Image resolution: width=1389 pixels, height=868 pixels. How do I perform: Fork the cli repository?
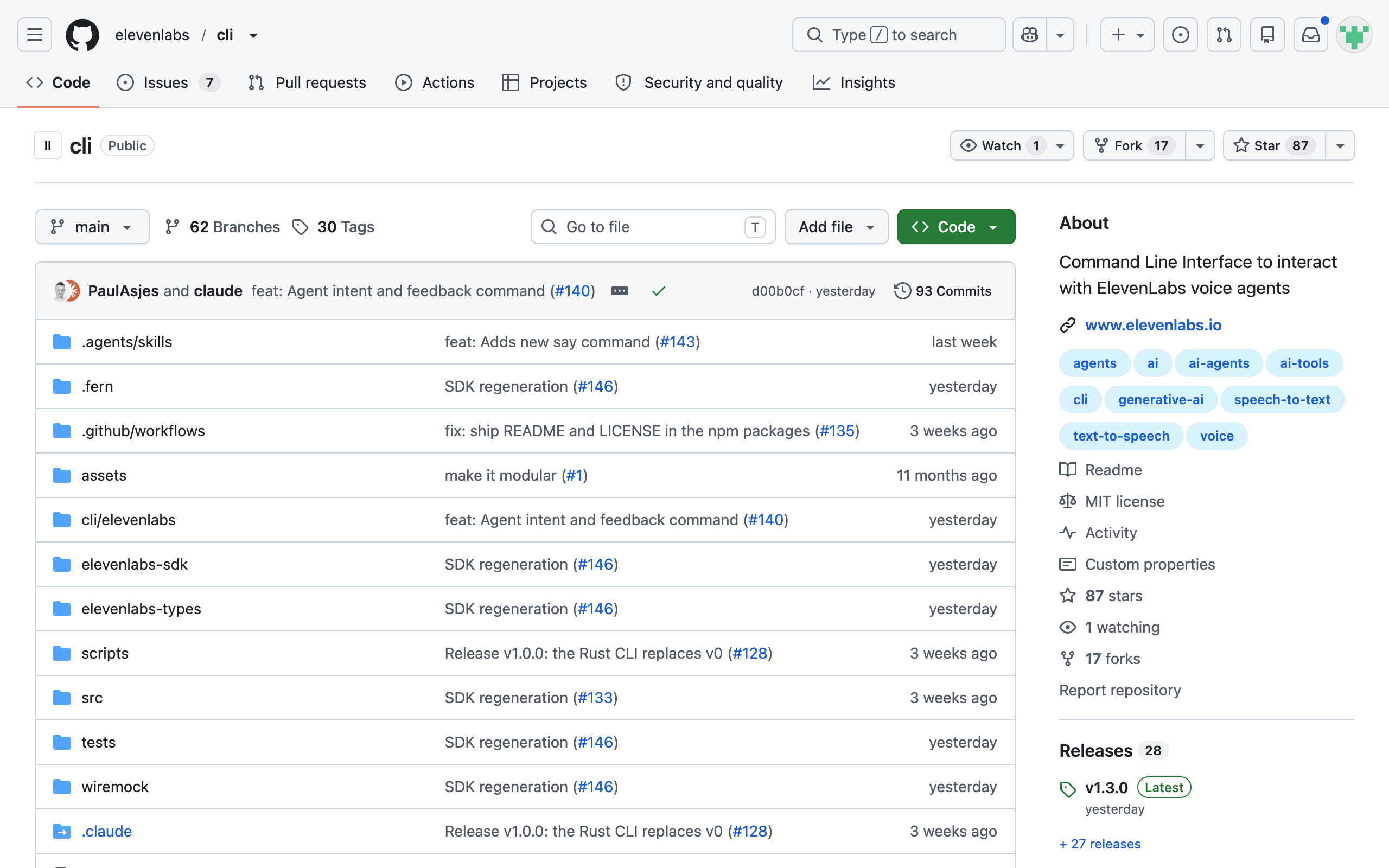pyautogui.click(x=1134, y=146)
